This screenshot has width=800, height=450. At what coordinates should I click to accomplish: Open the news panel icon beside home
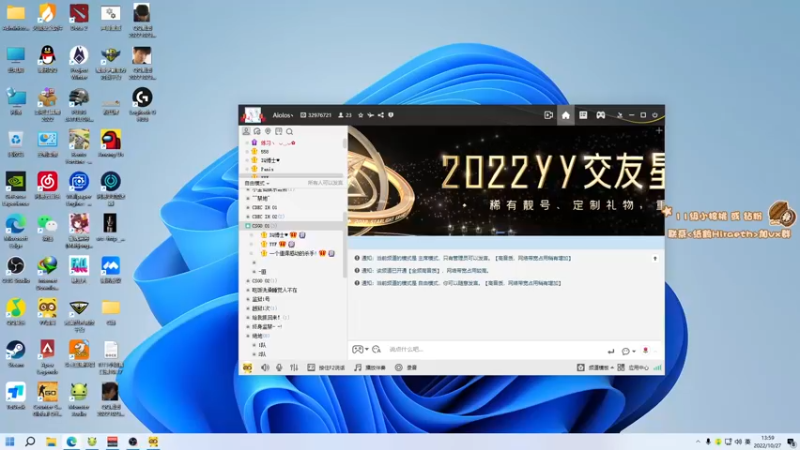click(x=583, y=115)
